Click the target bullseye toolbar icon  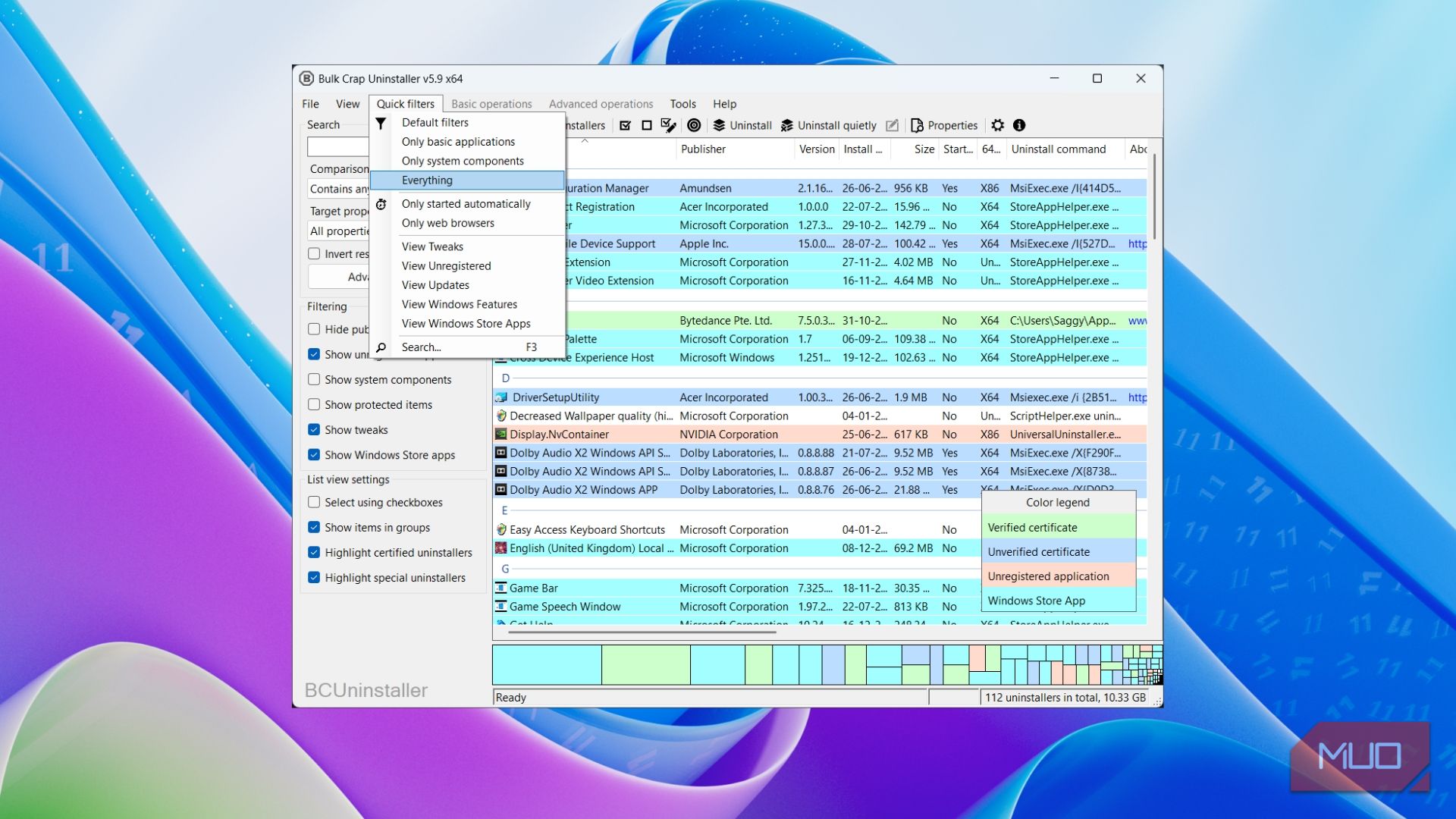(x=694, y=126)
